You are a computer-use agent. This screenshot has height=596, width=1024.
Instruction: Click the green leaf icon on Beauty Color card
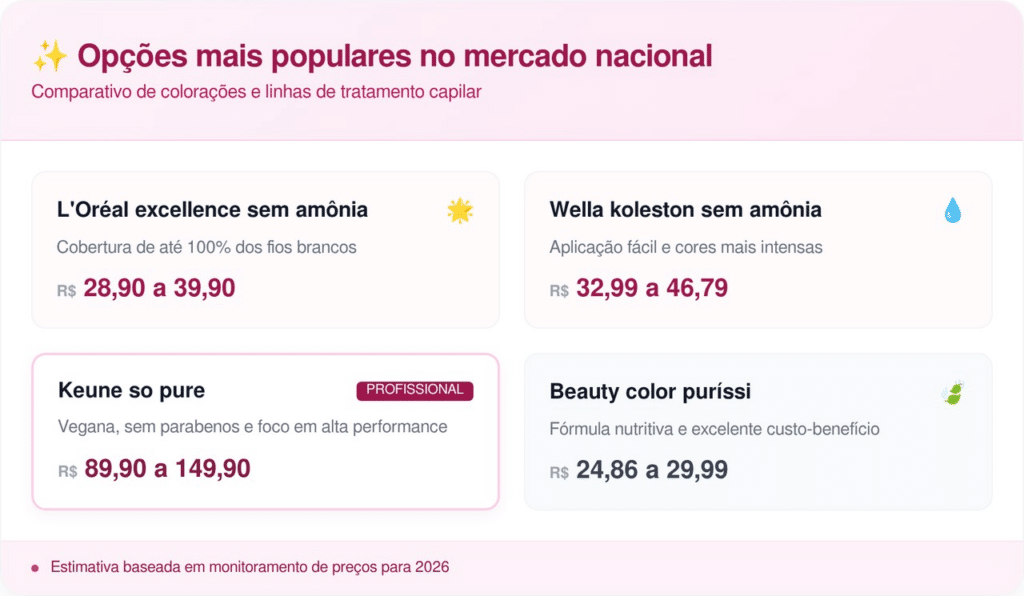[x=952, y=392]
